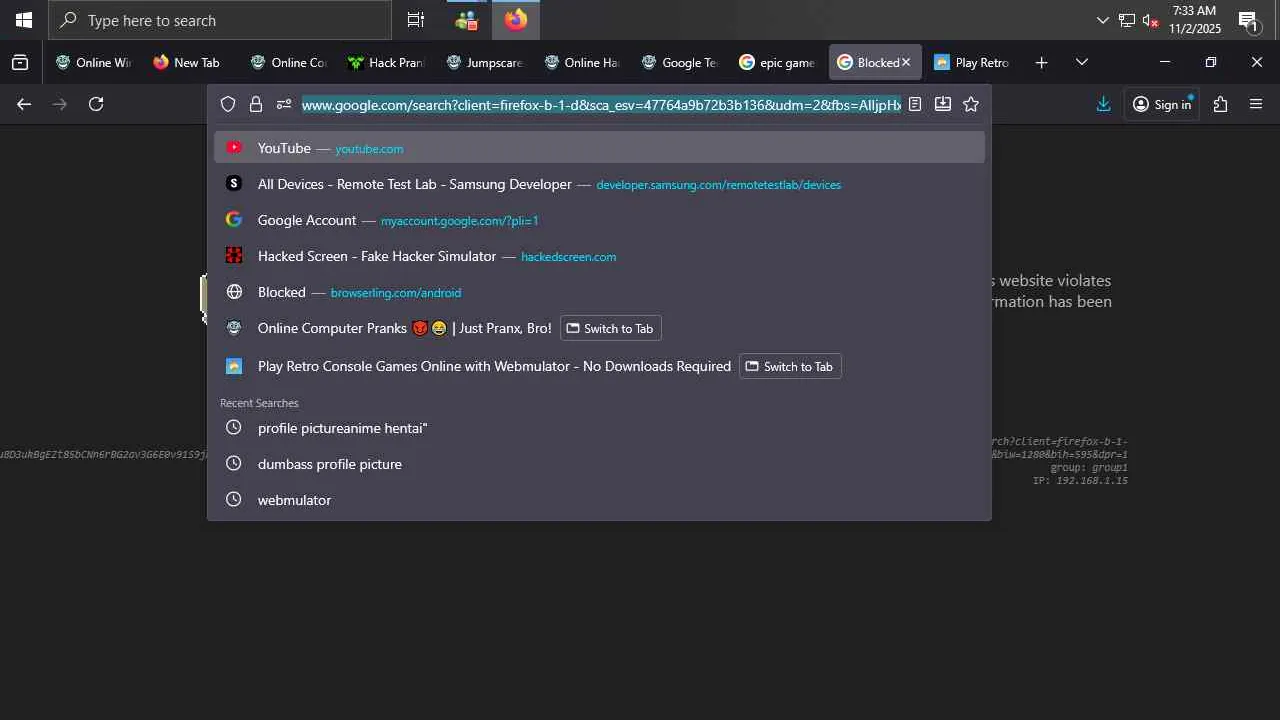Switch to the Online Ha tab

[584, 62]
